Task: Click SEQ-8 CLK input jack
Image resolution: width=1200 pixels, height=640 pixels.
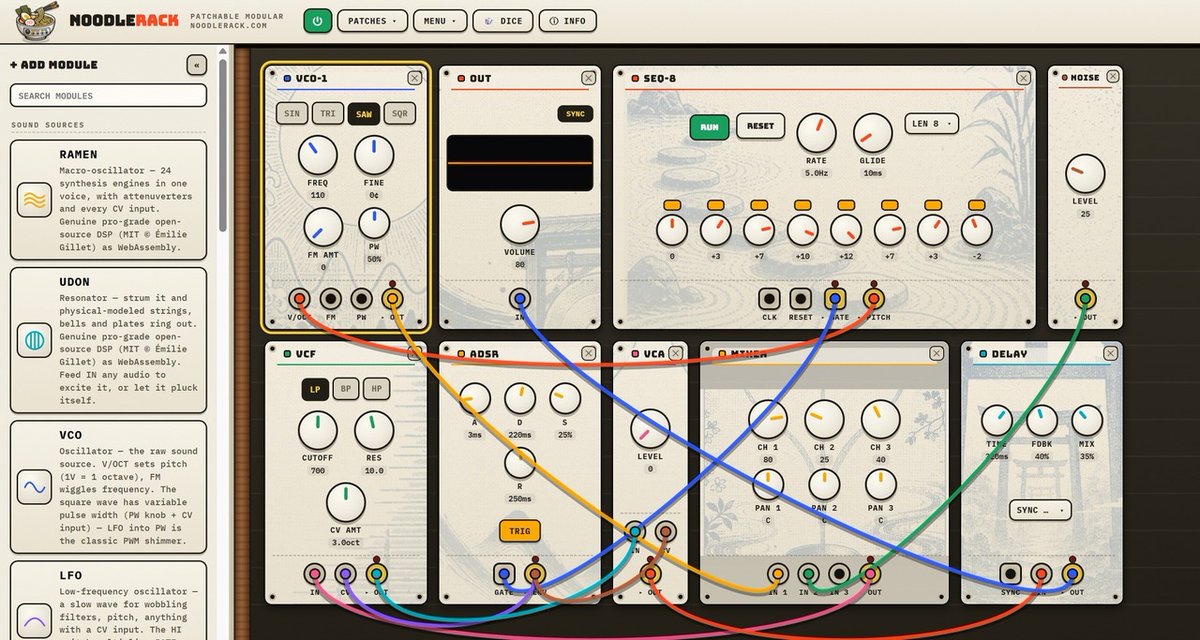Action: coord(769,298)
